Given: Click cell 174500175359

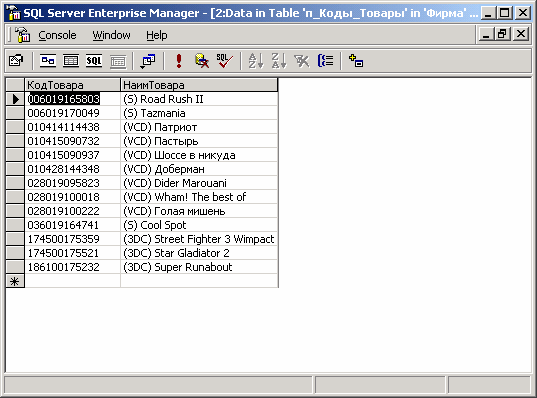Looking at the screenshot, I should click(72, 239).
